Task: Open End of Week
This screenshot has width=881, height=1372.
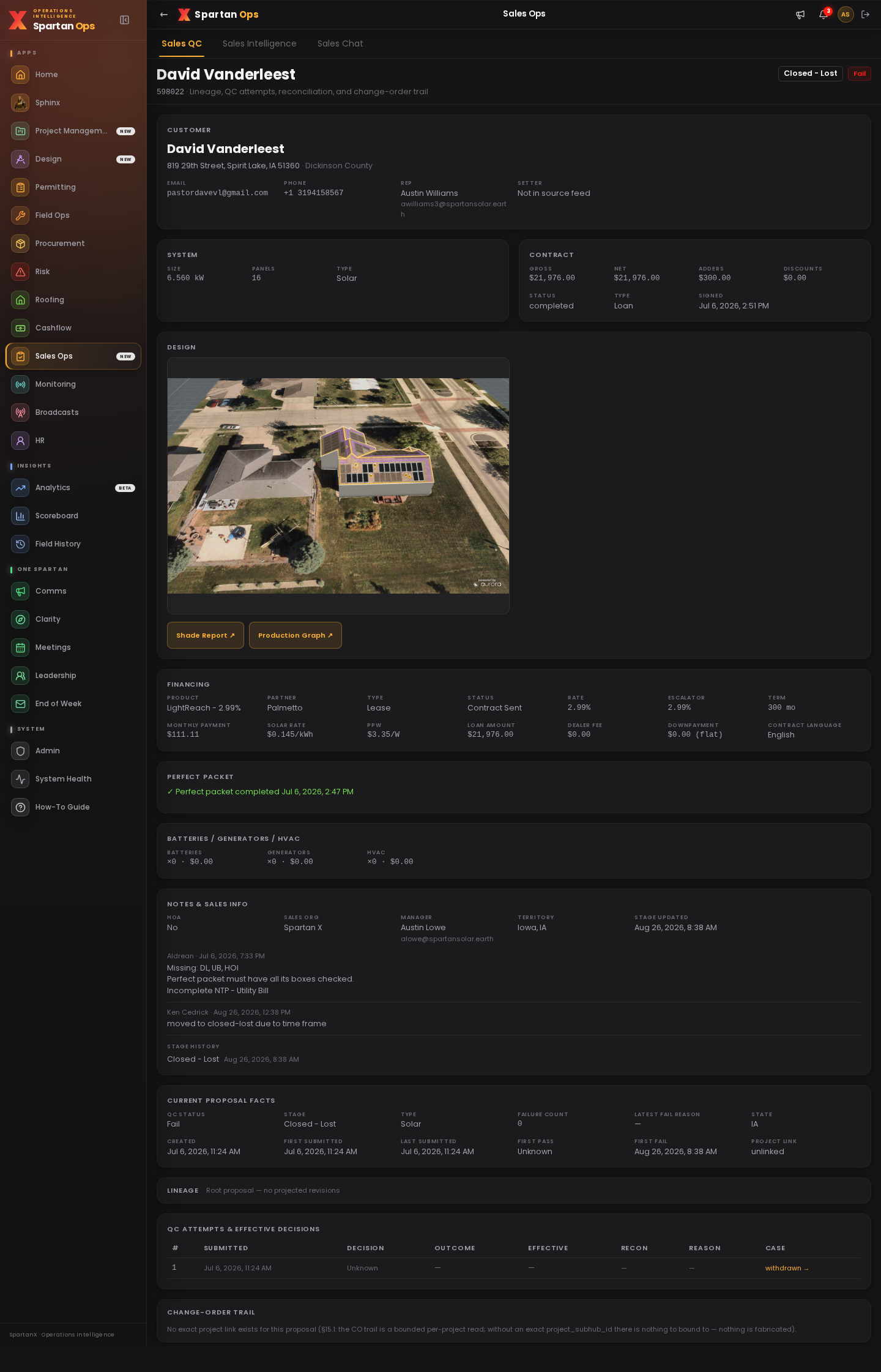Action: coord(73,704)
